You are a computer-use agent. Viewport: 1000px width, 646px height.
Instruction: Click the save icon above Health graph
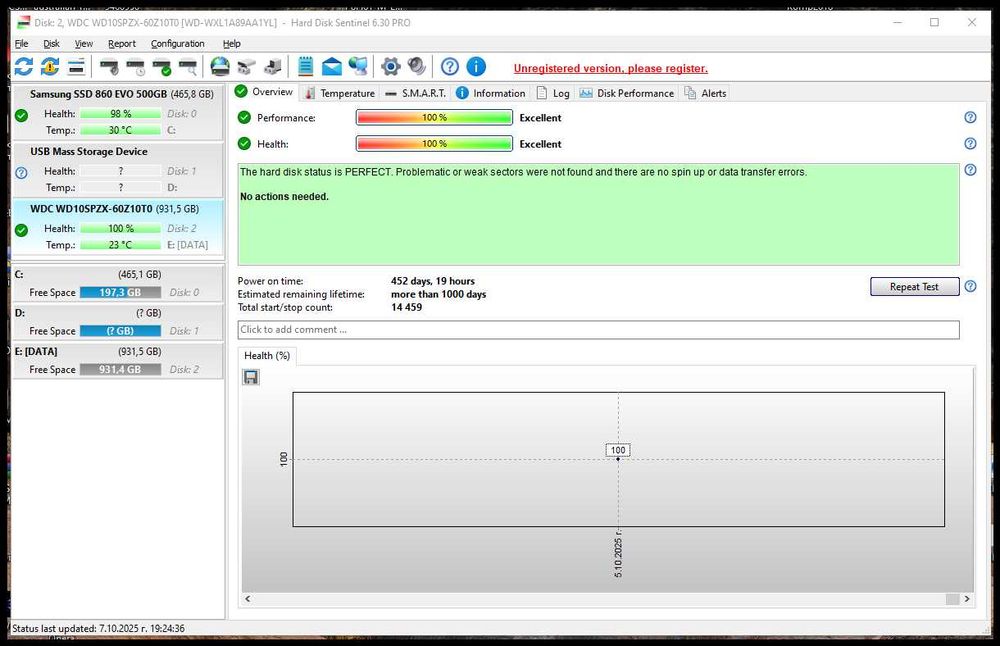[251, 377]
